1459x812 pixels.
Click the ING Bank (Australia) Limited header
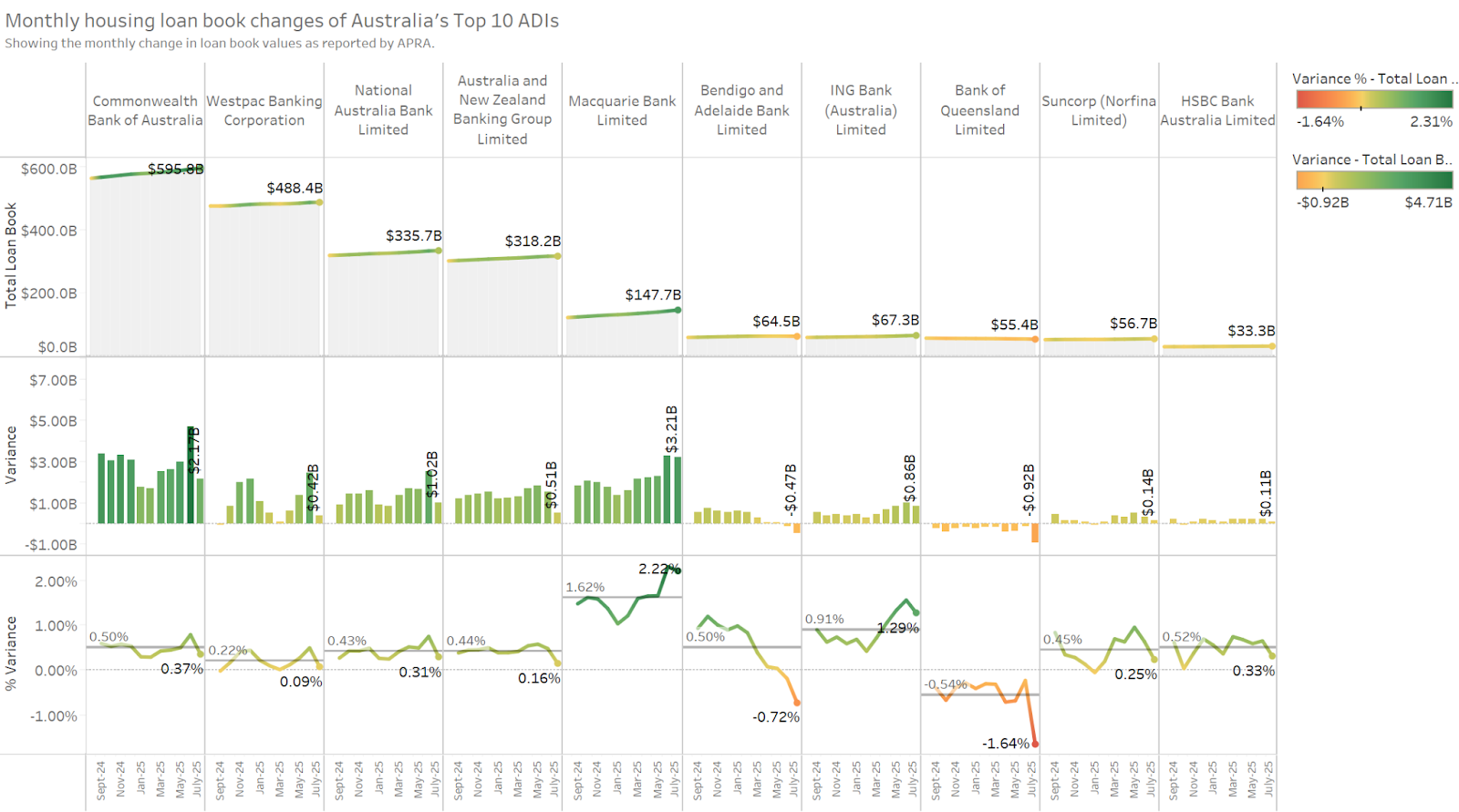861,110
